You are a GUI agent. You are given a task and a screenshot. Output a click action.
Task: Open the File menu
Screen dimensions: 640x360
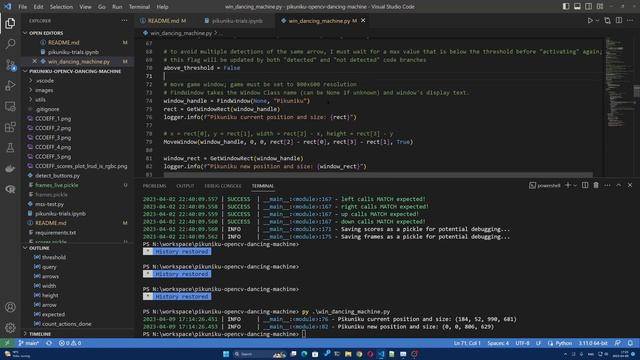tap(22, 7)
